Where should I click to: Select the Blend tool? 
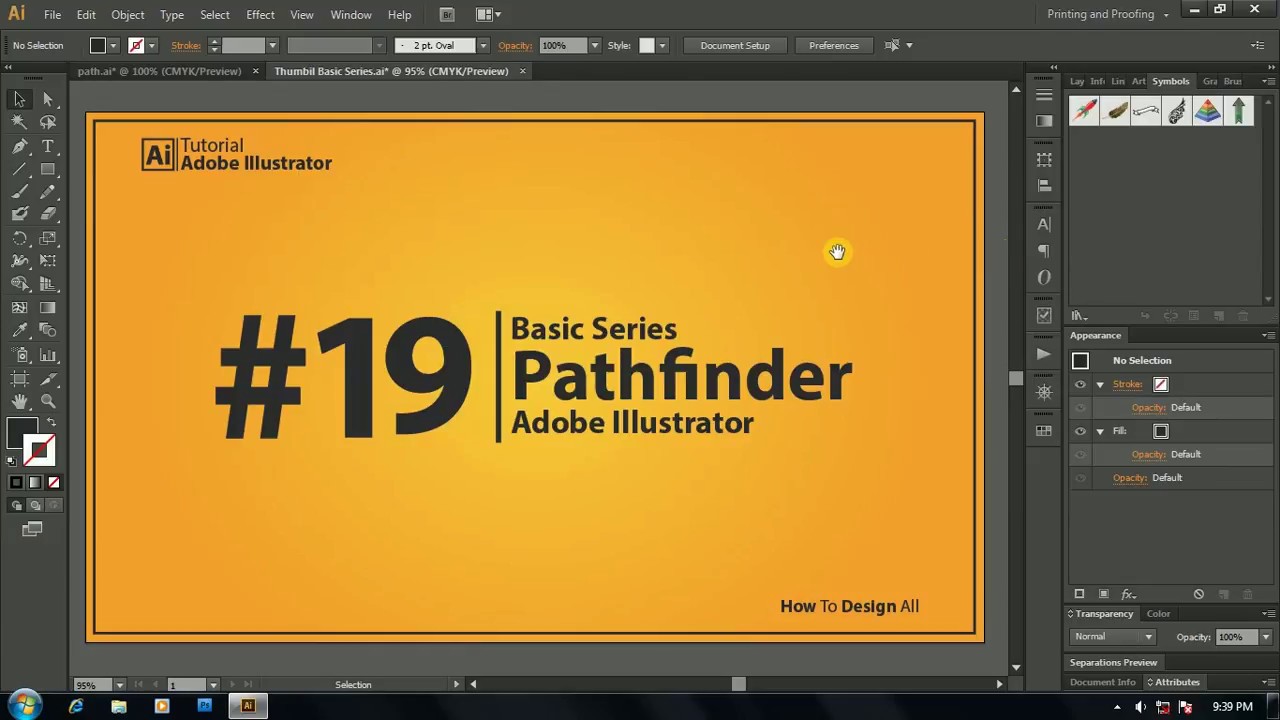tap(48, 331)
